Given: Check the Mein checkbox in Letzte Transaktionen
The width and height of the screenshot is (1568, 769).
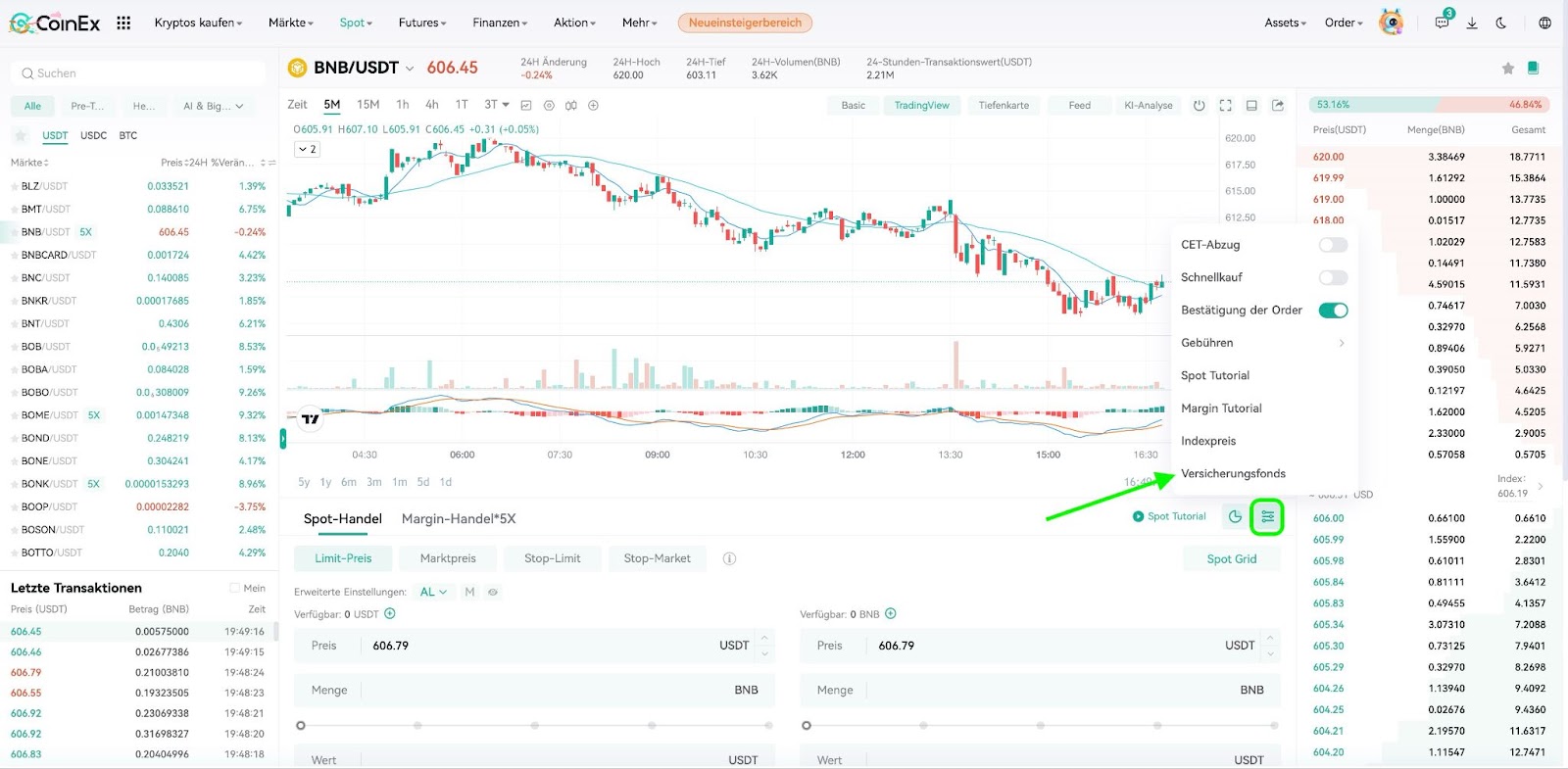Looking at the screenshot, I should 234,588.
